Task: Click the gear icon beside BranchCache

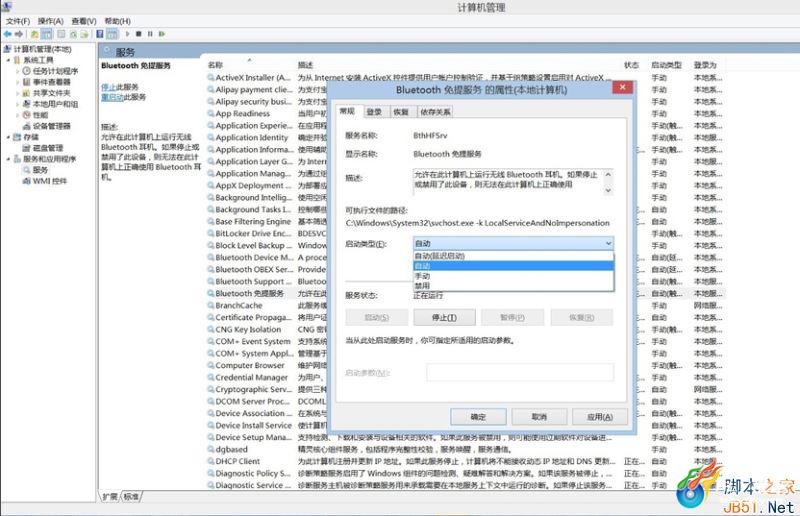Action: click(x=211, y=305)
